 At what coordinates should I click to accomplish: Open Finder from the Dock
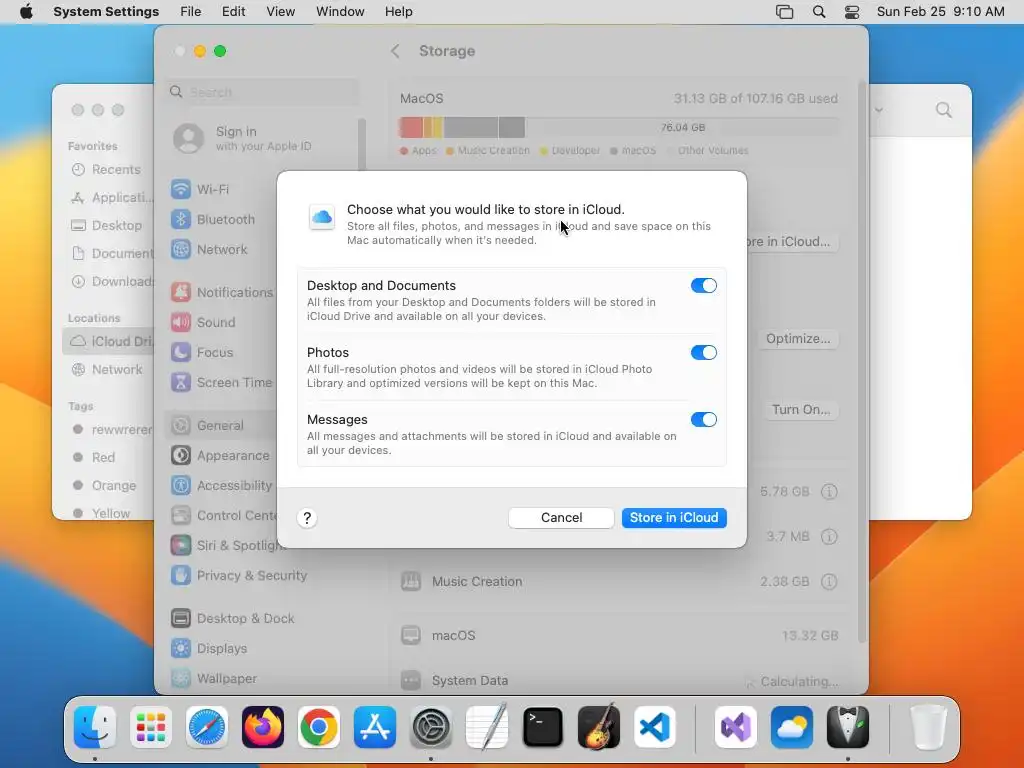[95, 727]
